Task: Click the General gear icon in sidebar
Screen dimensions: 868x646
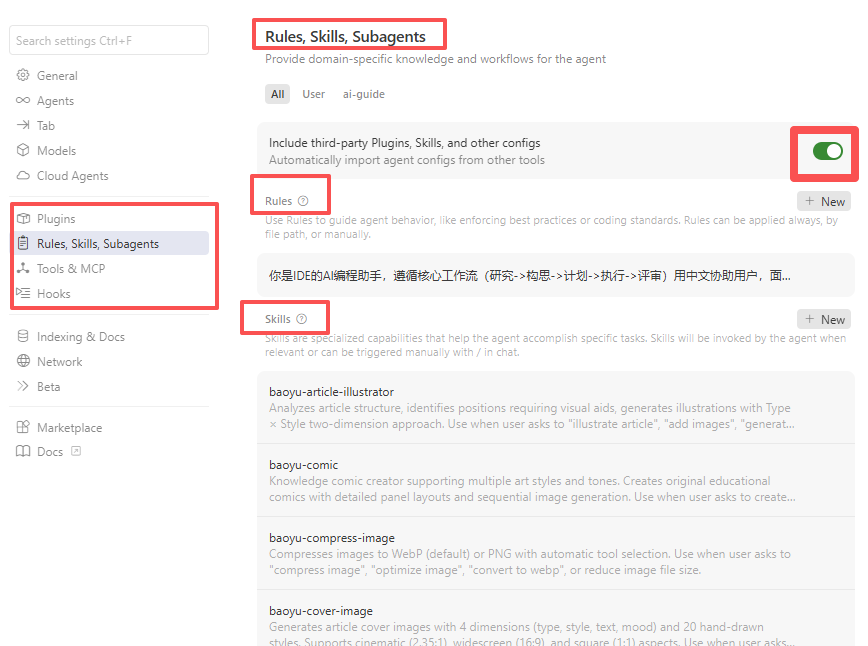Action: pyautogui.click(x=23, y=76)
